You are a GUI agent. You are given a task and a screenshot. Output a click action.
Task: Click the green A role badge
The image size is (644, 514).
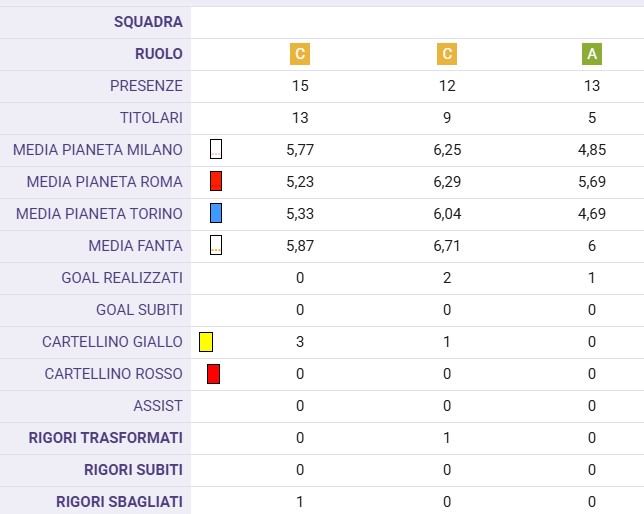(592, 54)
